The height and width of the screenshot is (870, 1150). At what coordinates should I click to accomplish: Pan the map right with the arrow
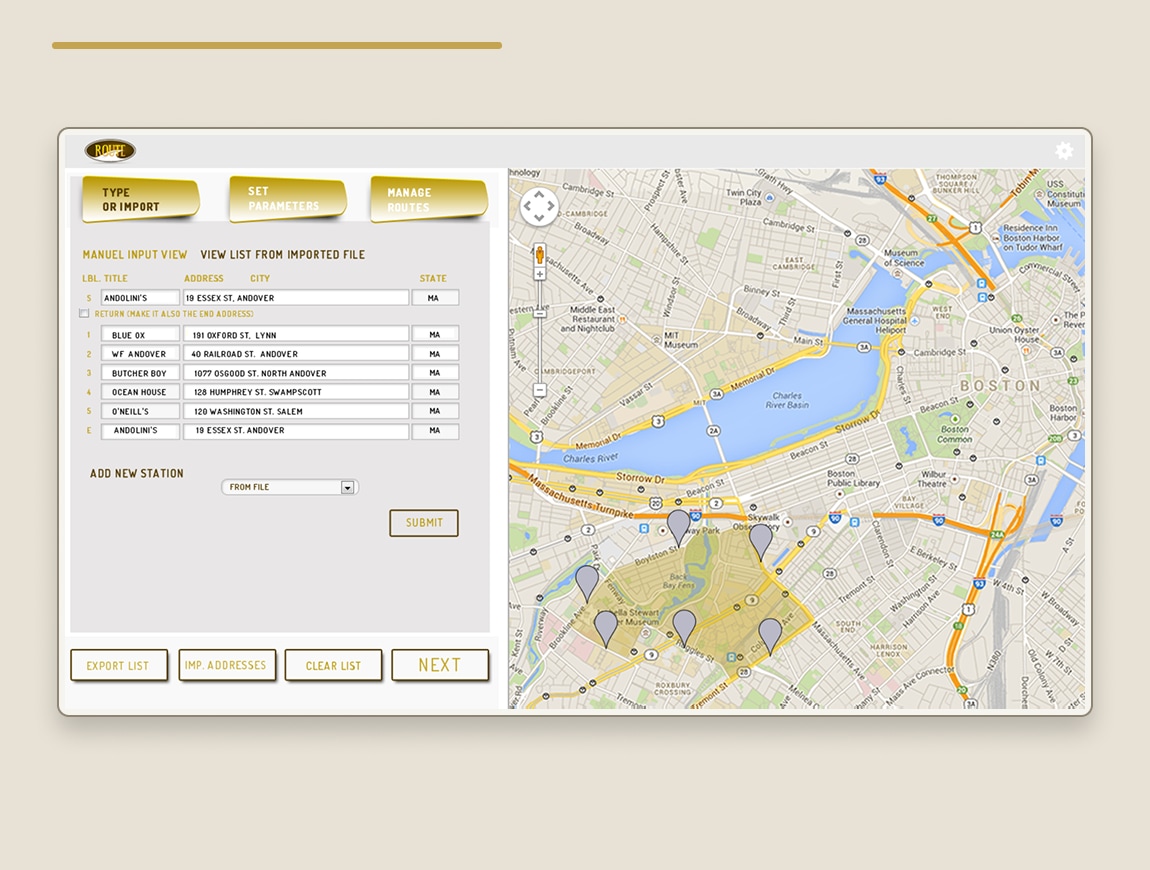point(552,206)
